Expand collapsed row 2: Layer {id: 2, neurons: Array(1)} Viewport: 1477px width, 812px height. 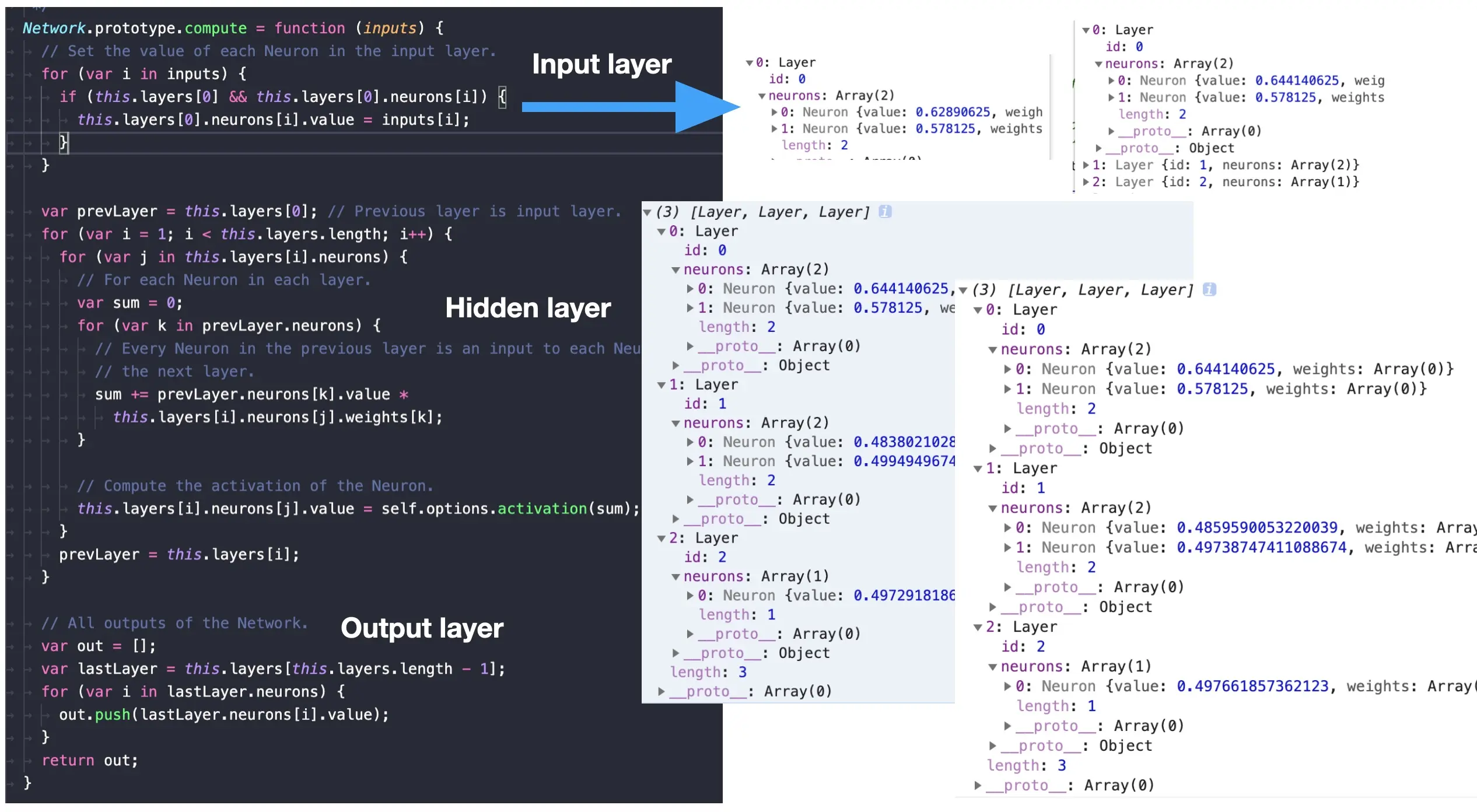(1086, 182)
